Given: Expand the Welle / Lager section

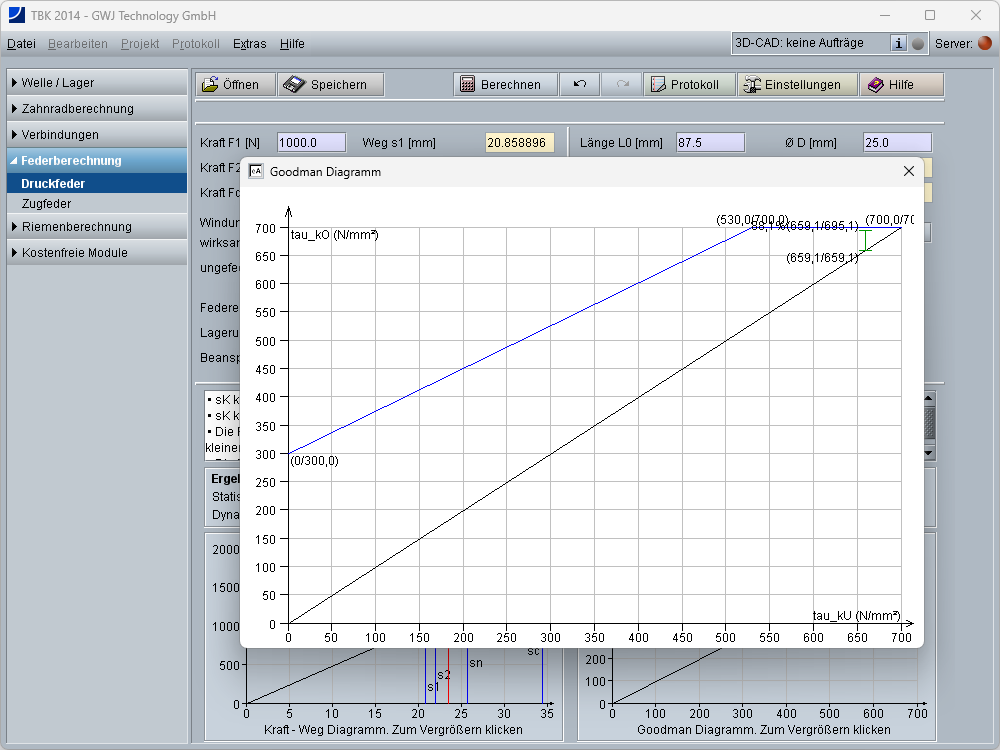Looking at the screenshot, I should tap(97, 83).
